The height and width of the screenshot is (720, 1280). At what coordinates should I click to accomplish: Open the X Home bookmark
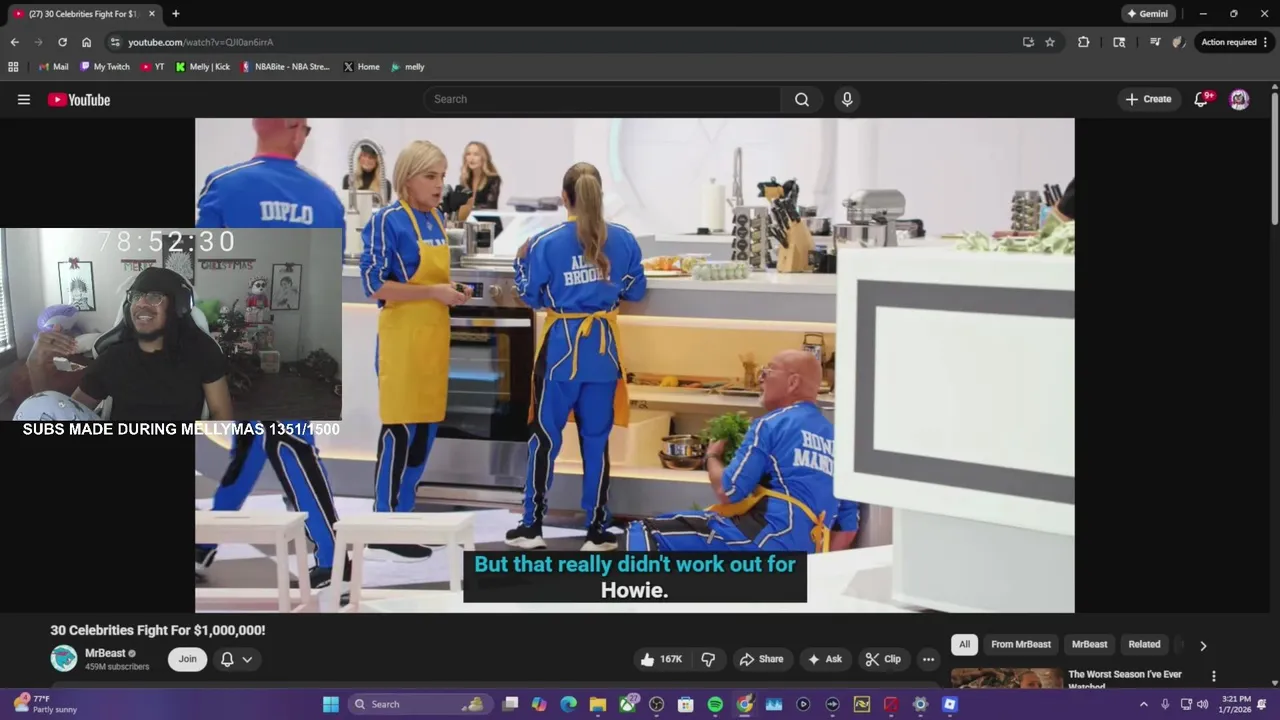(x=361, y=67)
